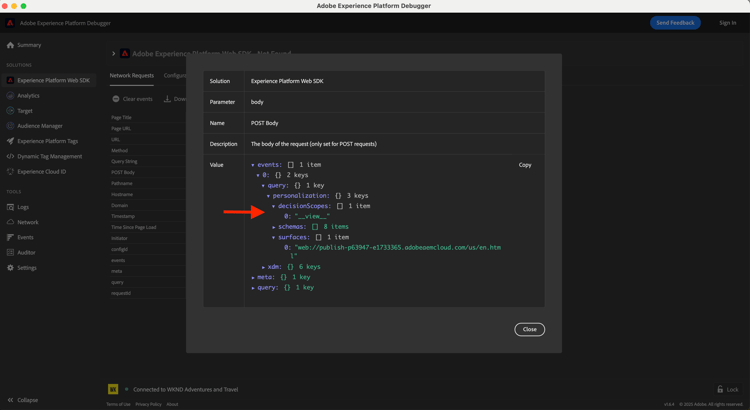Click the requestId row label
Screen dimensions: 750x410
click(x=121, y=293)
